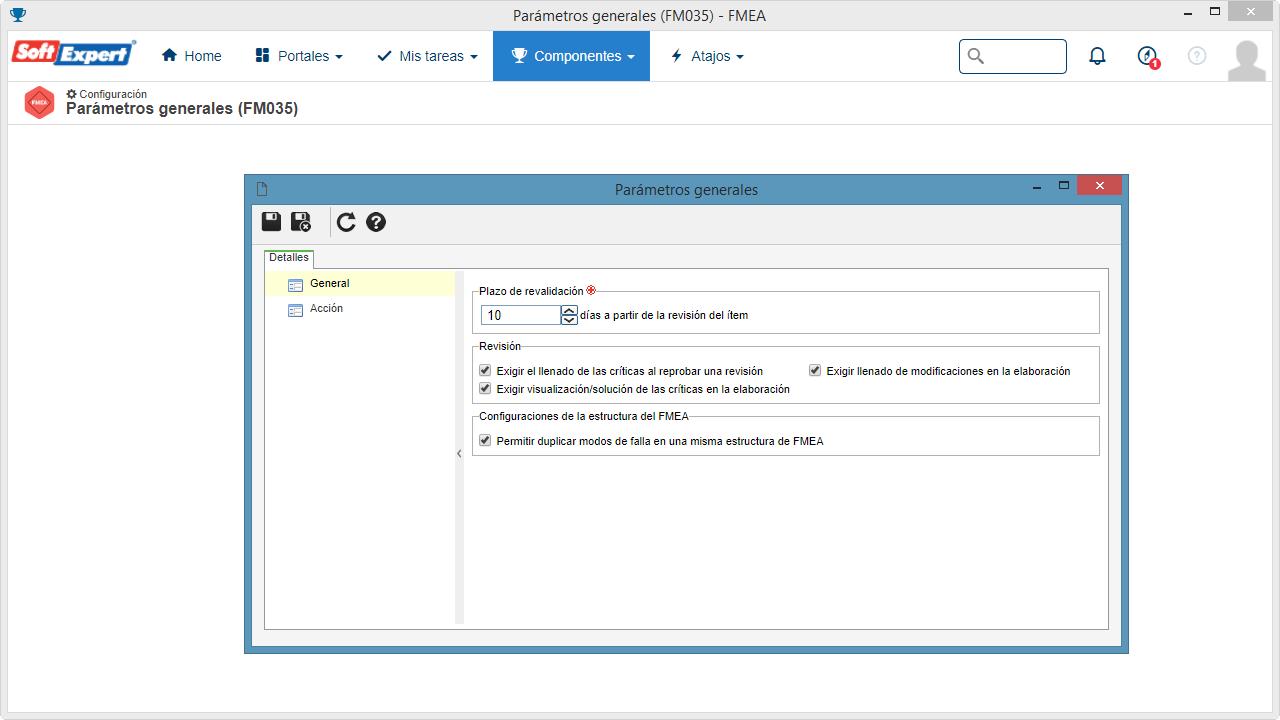
Task: Click the red FMEA hexagon icon
Action: [x=39, y=102]
